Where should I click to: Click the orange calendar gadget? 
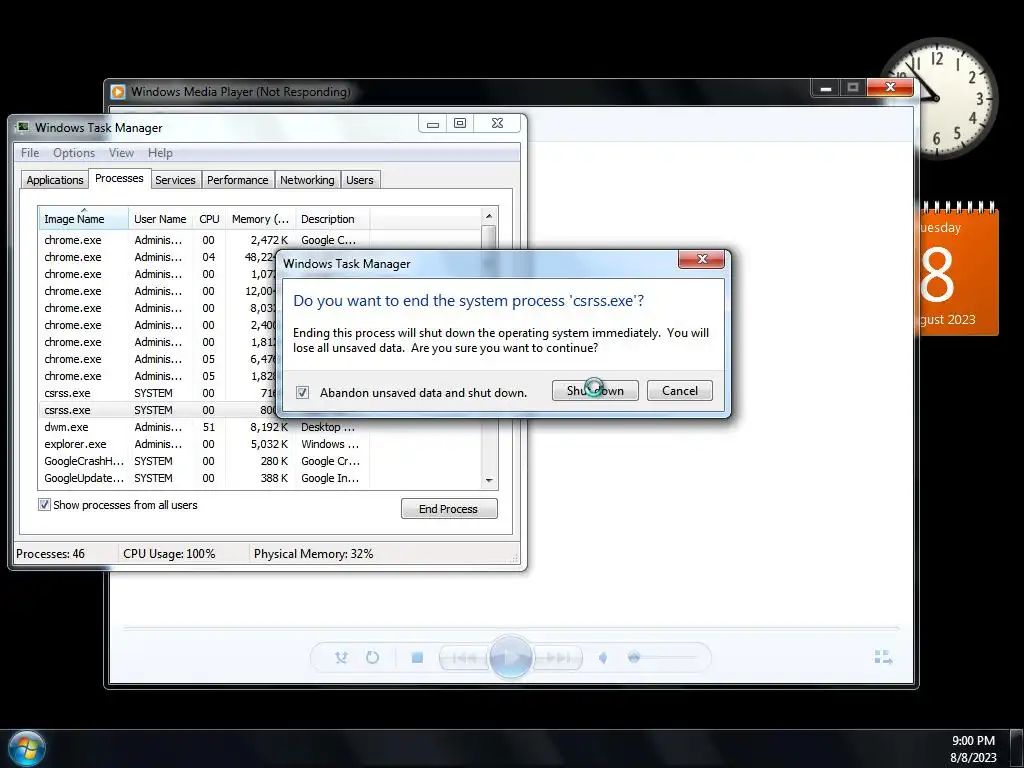958,270
